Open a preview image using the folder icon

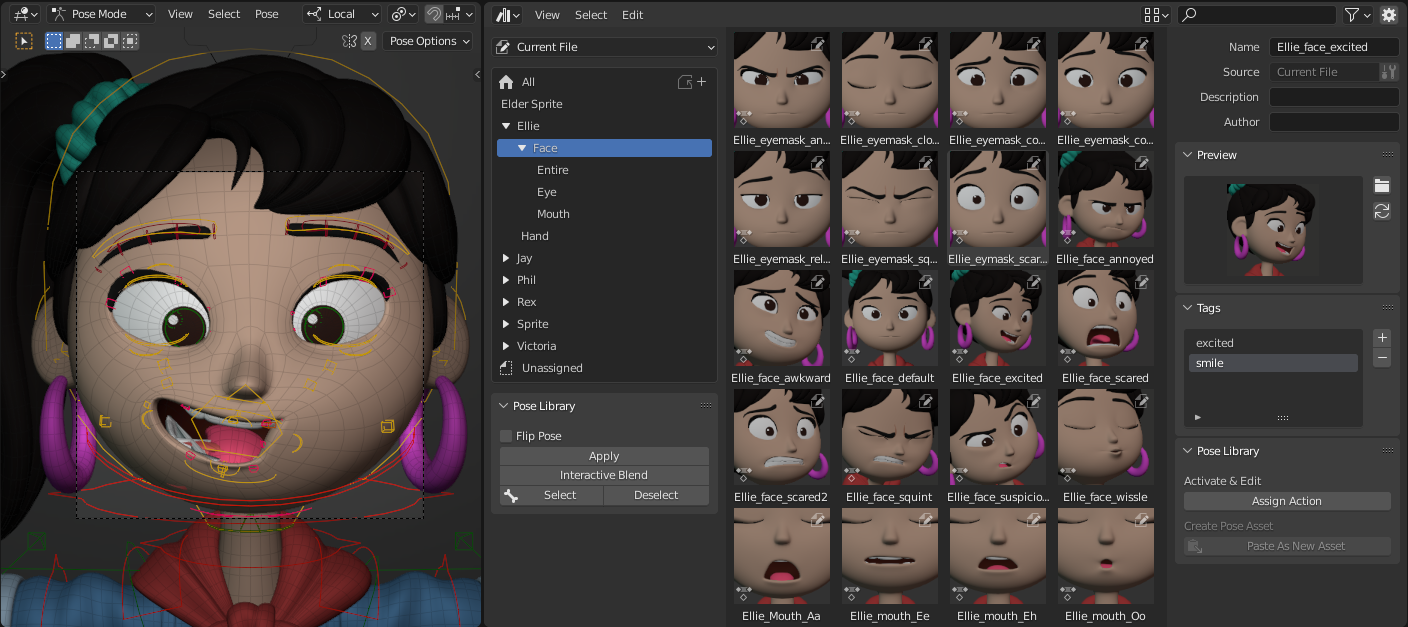pos(1382,185)
